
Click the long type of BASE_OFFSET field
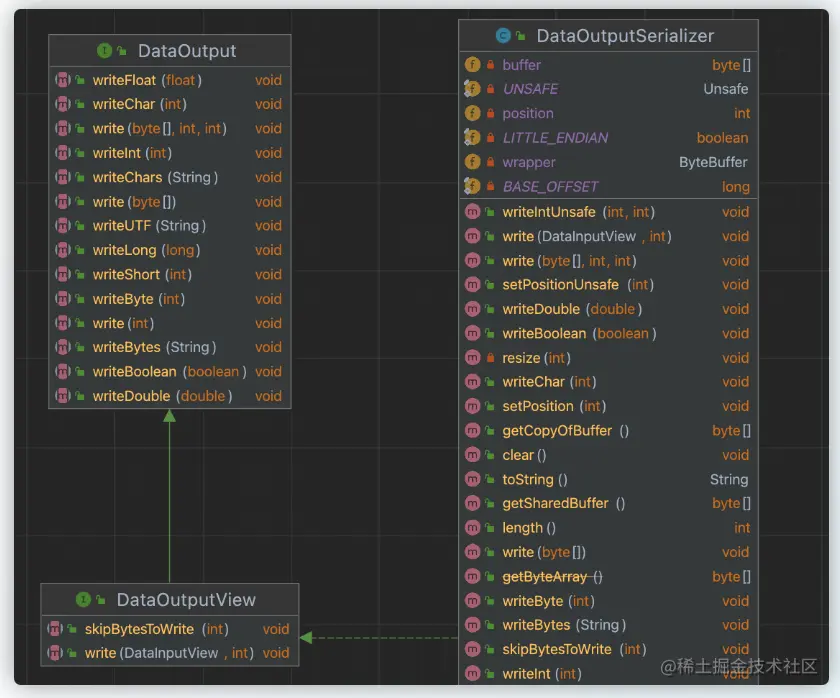pos(736,187)
